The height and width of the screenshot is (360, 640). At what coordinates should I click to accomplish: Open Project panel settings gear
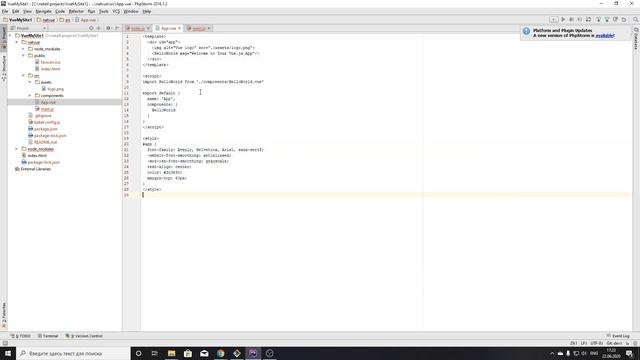(109, 28)
